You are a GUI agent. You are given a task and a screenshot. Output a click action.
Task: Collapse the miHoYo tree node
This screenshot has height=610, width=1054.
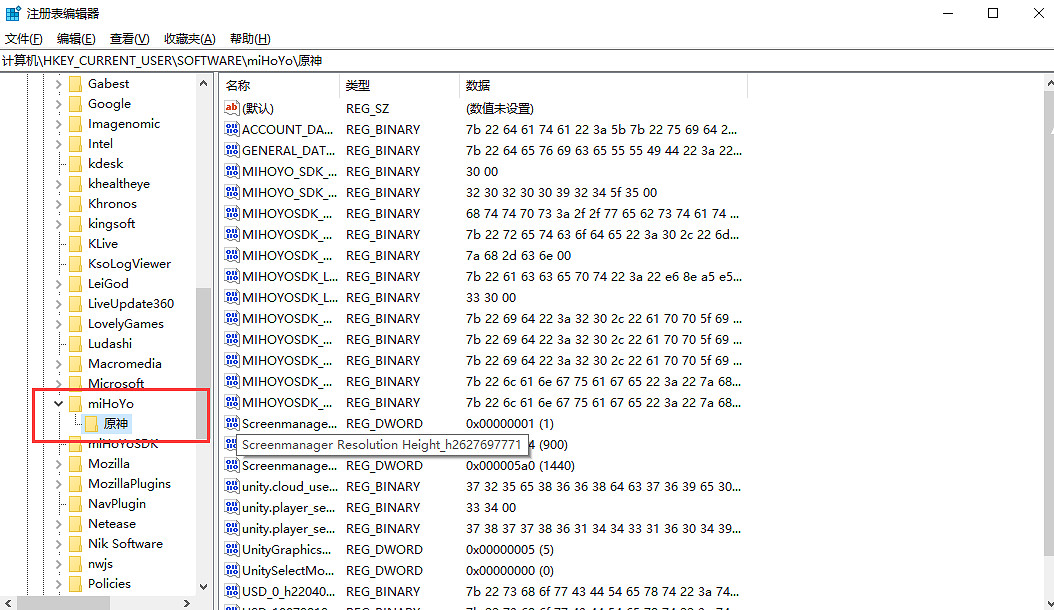point(58,404)
